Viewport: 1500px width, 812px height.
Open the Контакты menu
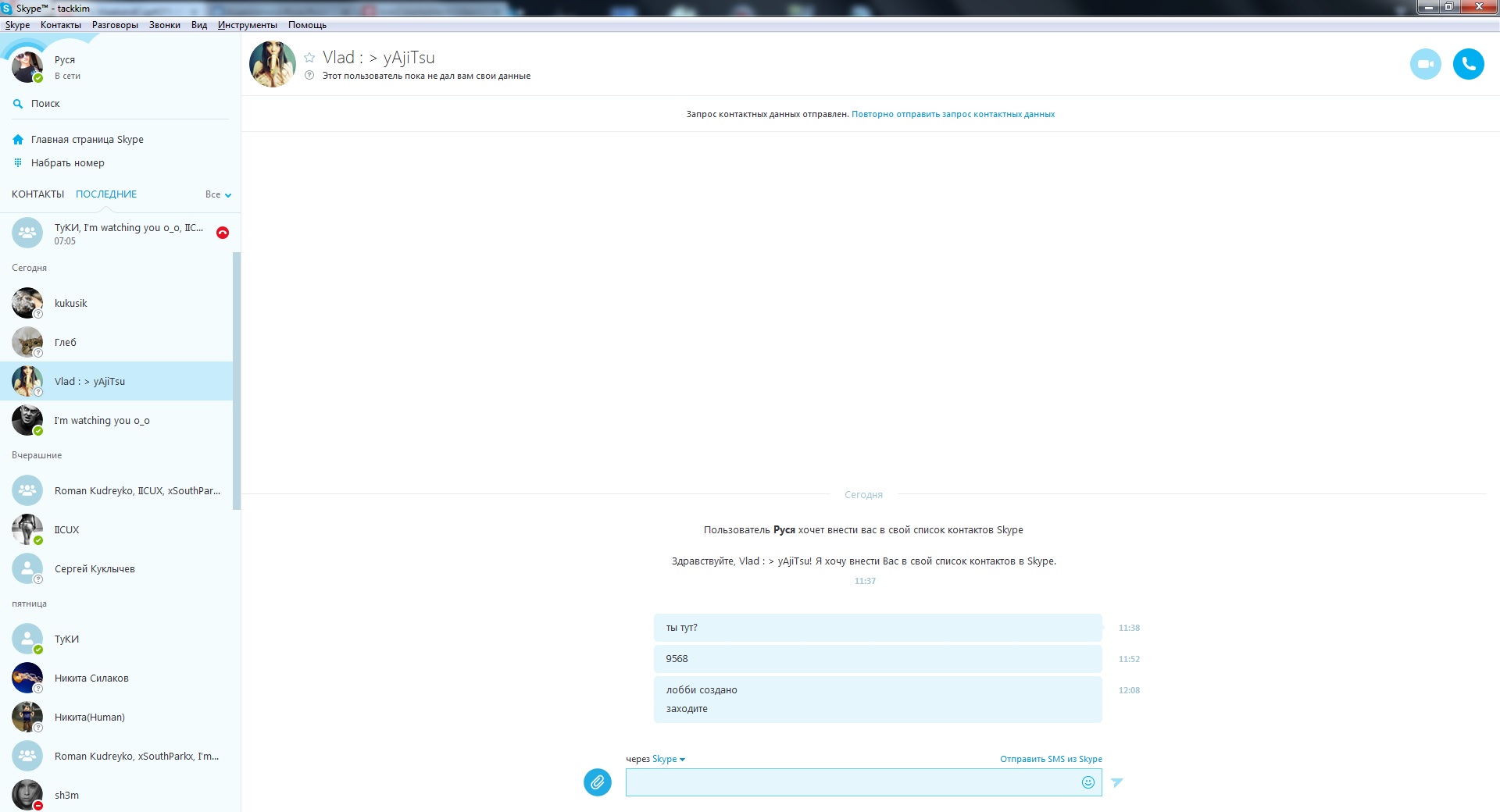tap(61, 25)
